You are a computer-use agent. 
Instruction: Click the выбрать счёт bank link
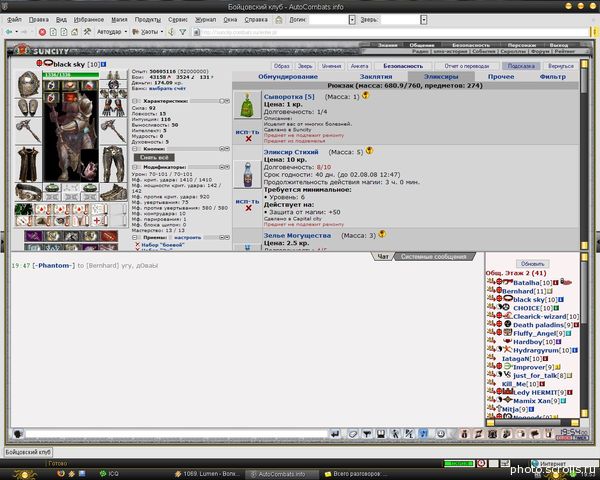167,88
